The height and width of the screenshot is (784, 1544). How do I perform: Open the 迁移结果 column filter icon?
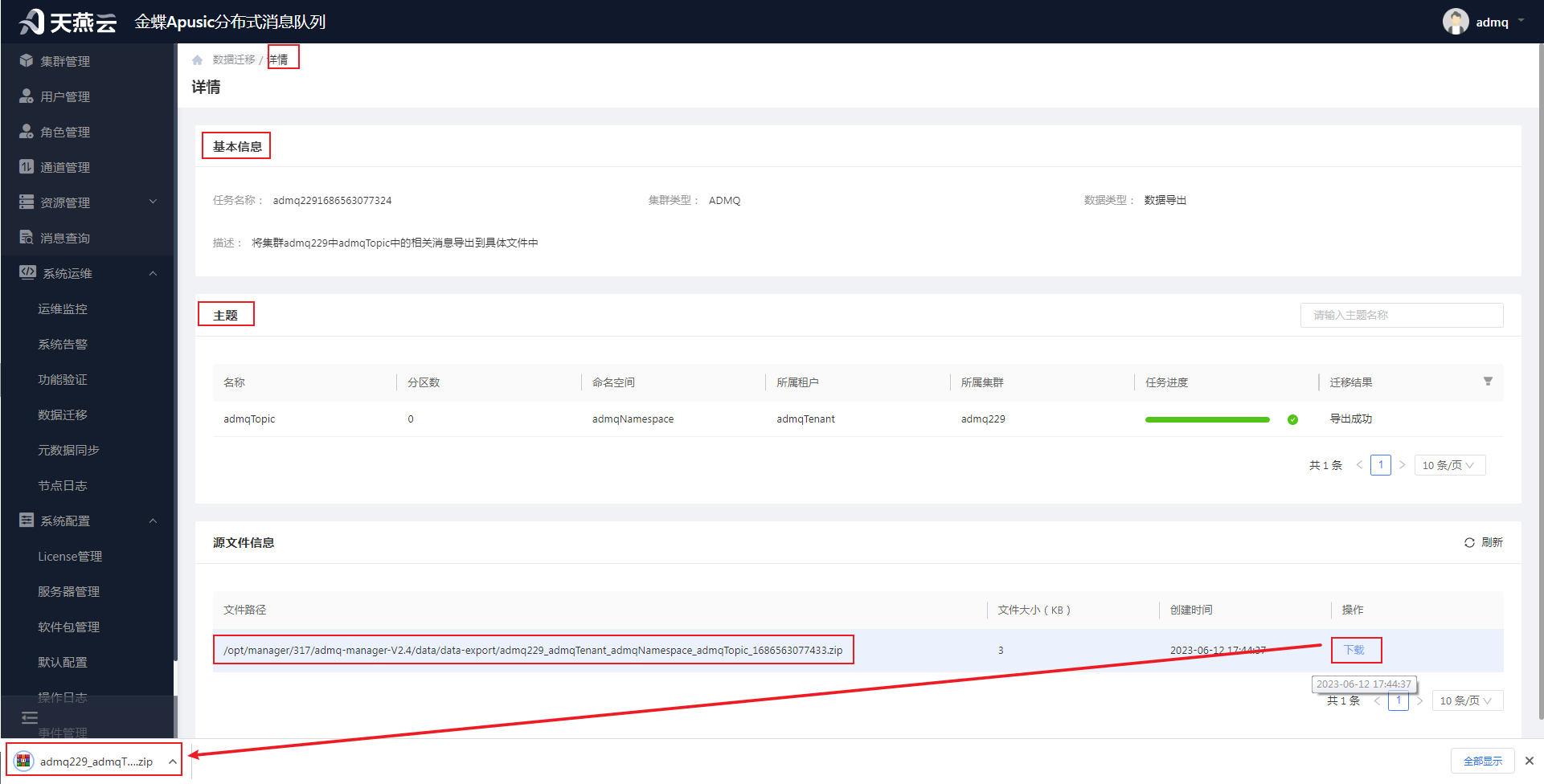point(1488,382)
